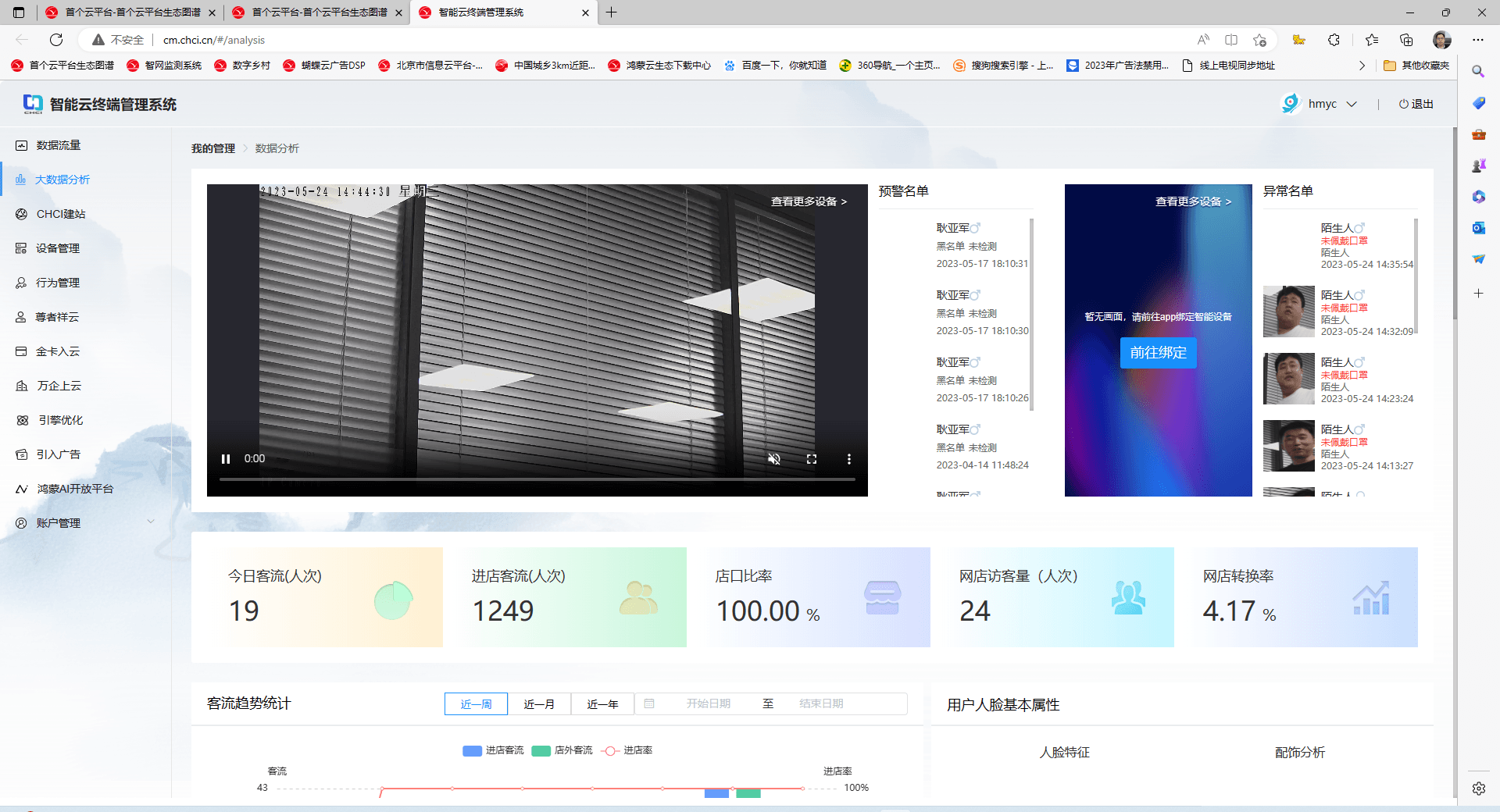Select the 近一月 time range
This screenshot has height=812, width=1500.
[539, 704]
